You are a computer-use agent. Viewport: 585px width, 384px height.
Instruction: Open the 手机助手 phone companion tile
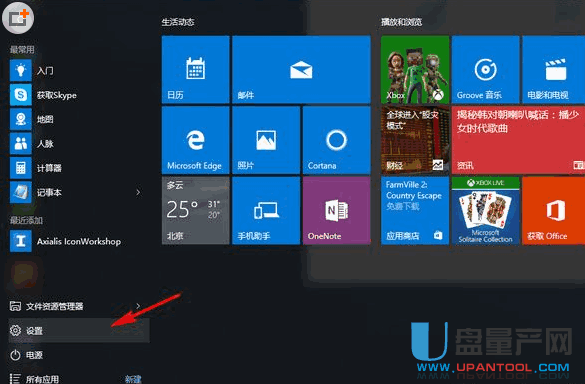pyautogui.click(x=266, y=210)
